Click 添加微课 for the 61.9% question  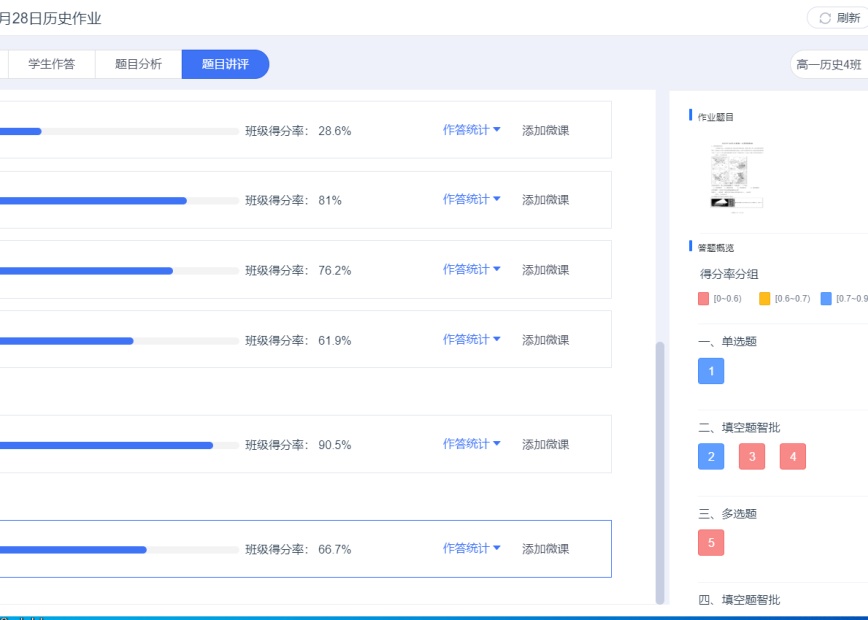pyautogui.click(x=545, y=340)
